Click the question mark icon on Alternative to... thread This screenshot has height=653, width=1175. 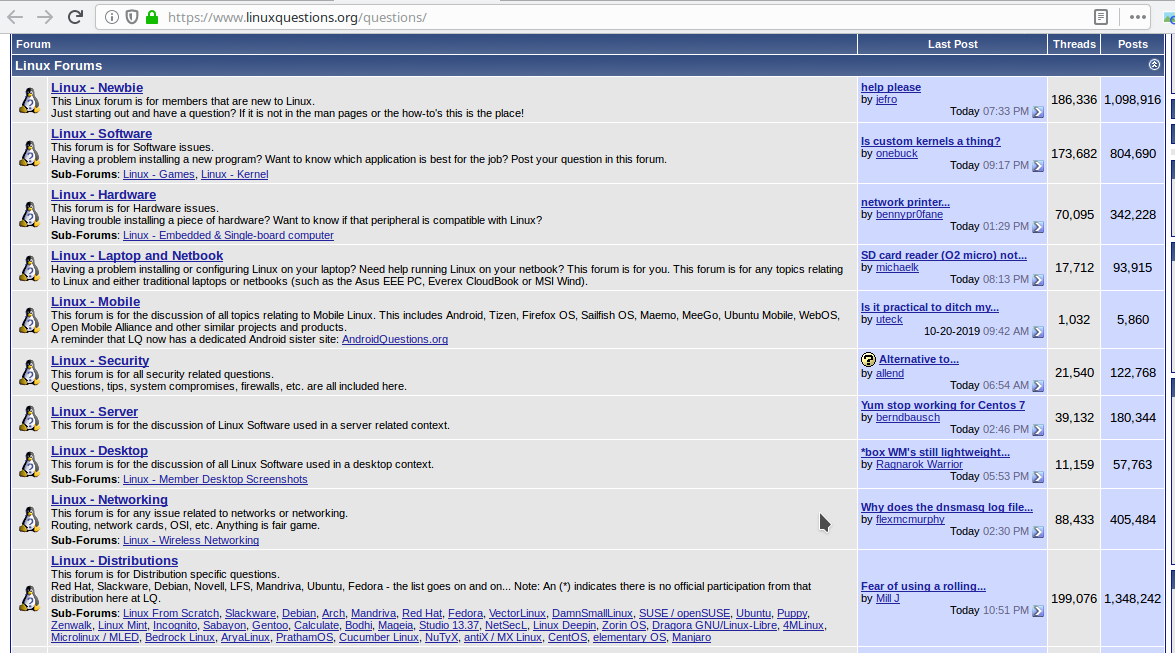868,358
